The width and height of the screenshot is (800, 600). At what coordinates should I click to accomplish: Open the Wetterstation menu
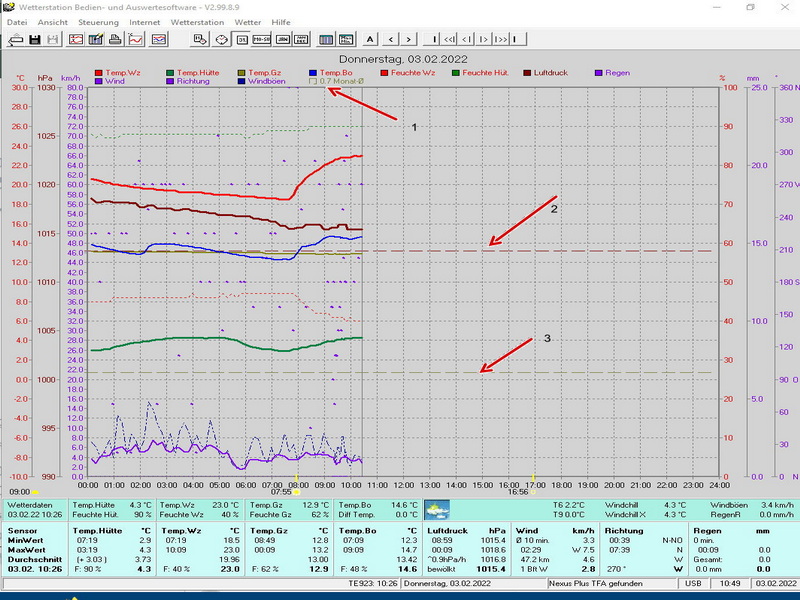[x=196, y=21]
